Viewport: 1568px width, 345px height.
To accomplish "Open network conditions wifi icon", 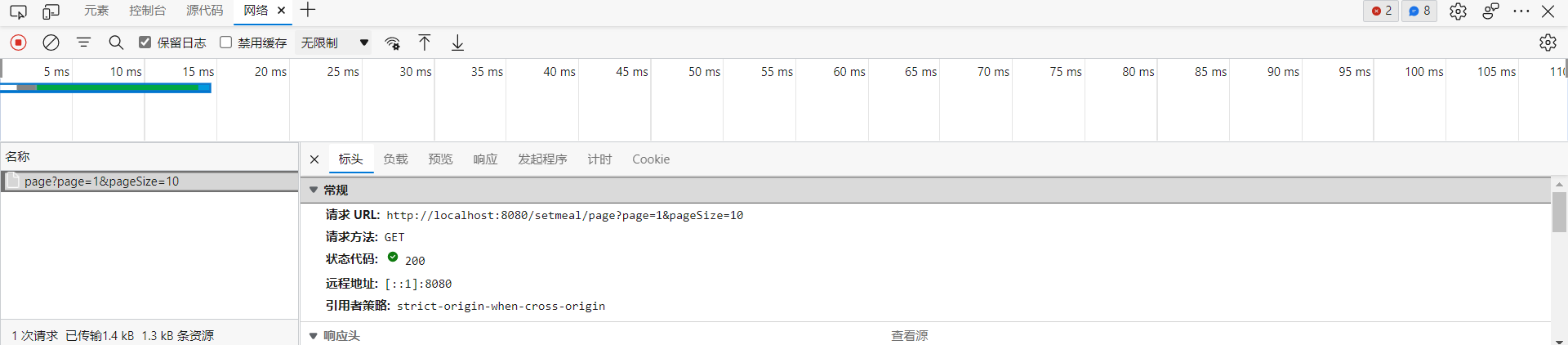I will [x=393, y=43].
